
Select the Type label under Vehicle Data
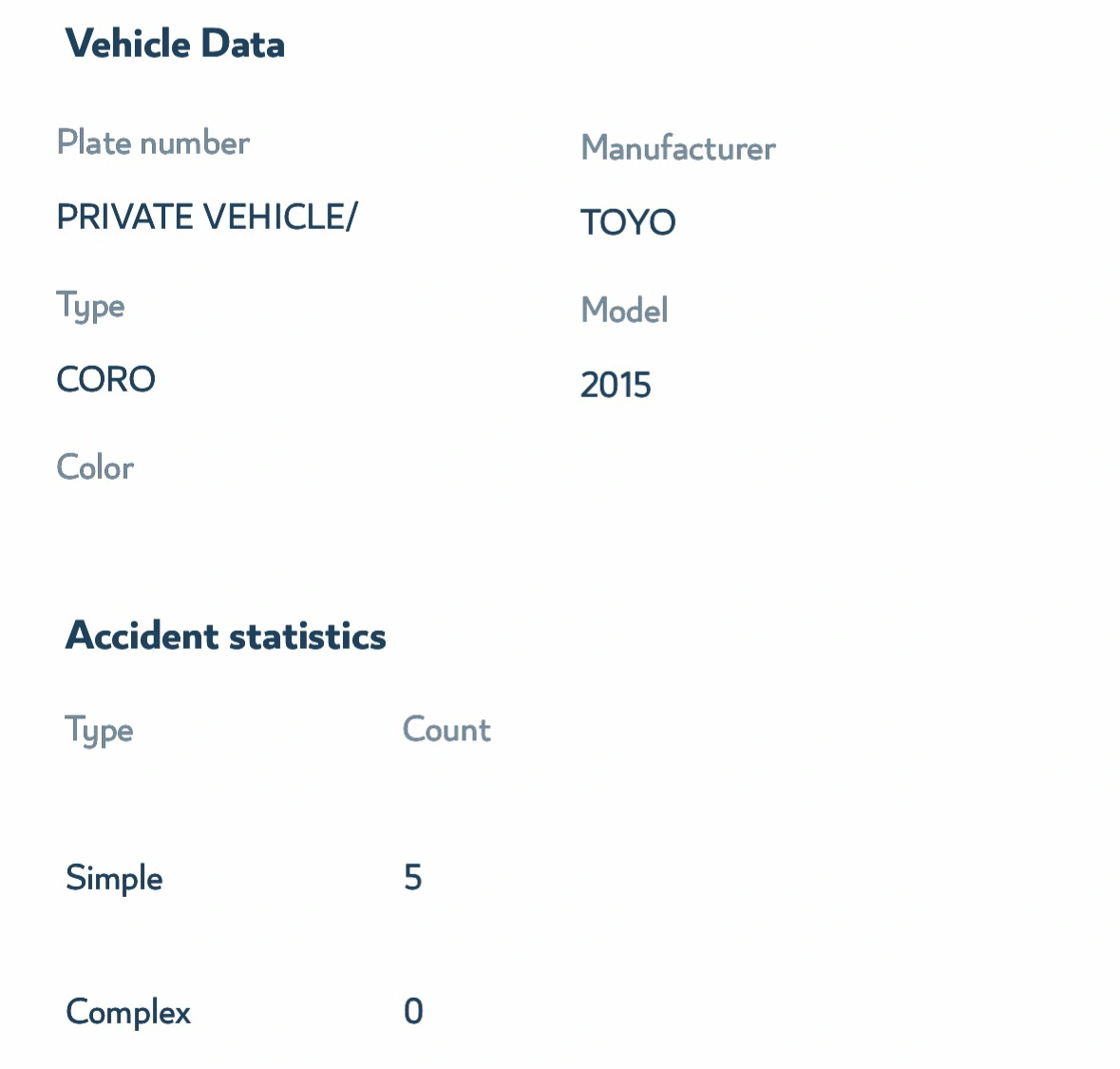(90, 307)
